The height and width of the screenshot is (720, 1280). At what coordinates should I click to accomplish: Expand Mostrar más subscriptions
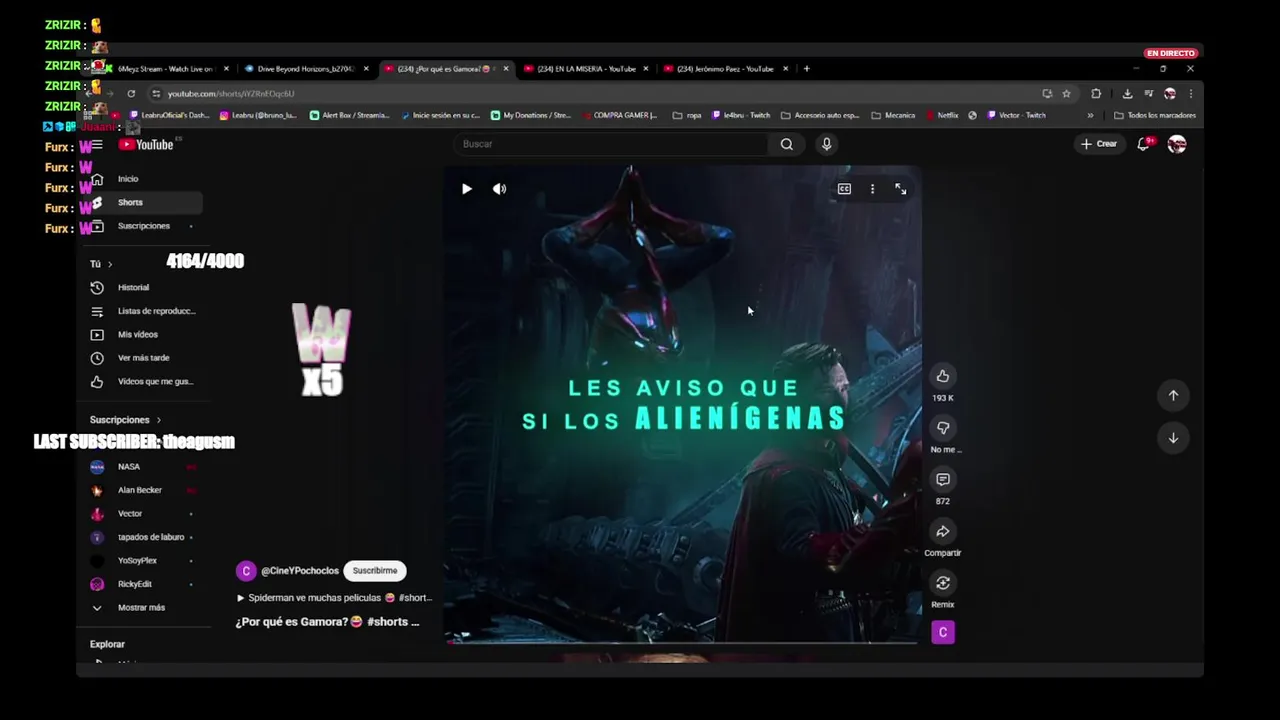tap(140, 608)
